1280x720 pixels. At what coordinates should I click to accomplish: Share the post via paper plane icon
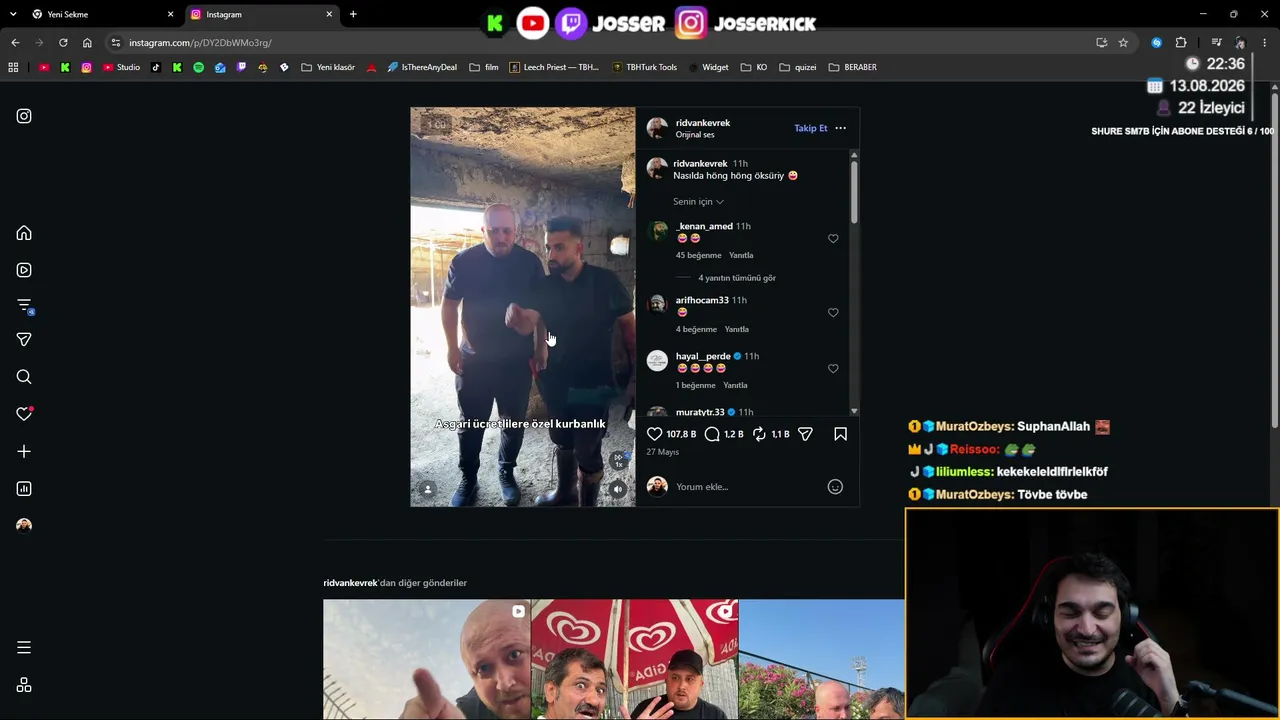pyautogui.click(x=805, y=434)
